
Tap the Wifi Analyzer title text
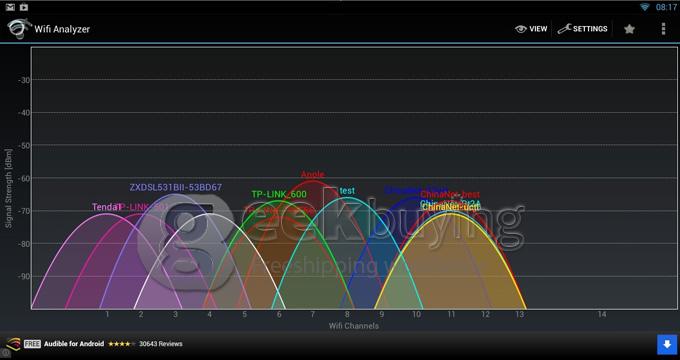click(x=62, y=29)
